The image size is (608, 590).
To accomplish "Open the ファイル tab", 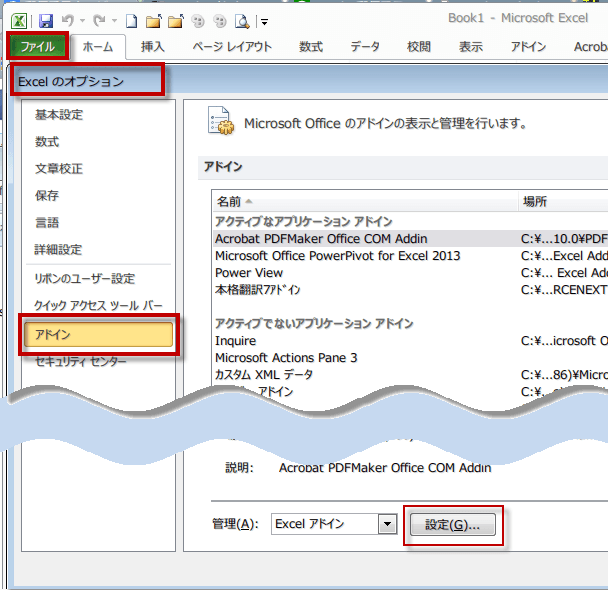I will (38, 46).
